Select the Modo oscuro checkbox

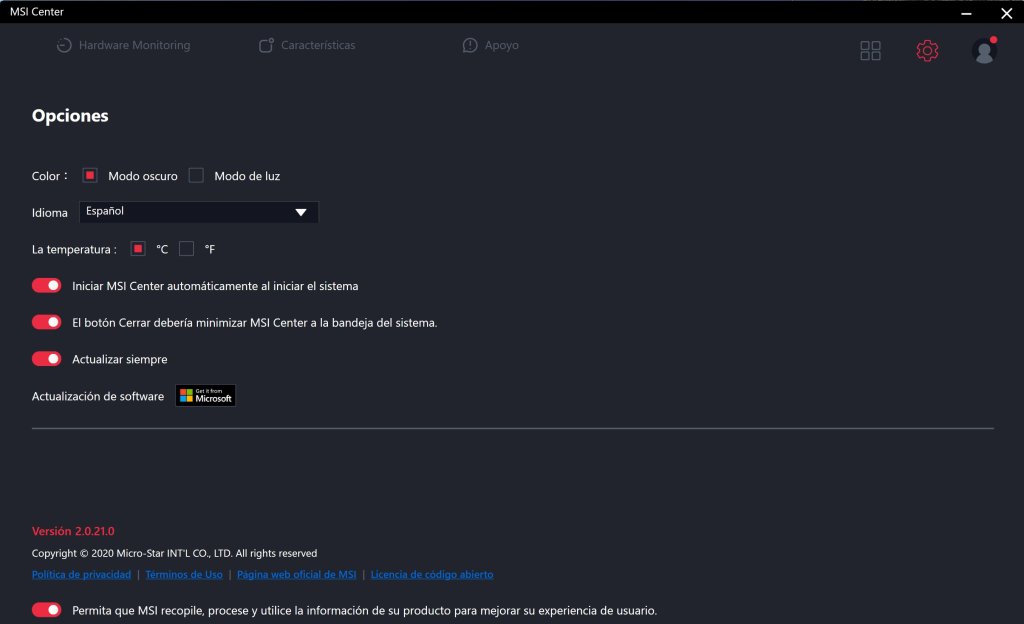pos(89,175)
